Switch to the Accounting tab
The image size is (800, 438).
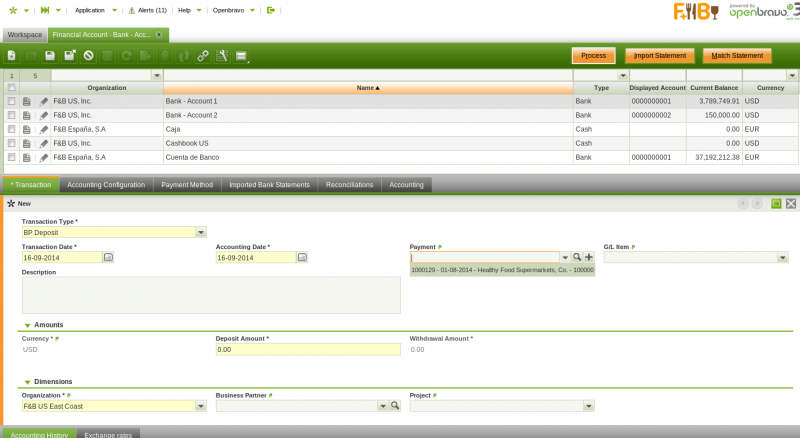click(x=407, y=185)
